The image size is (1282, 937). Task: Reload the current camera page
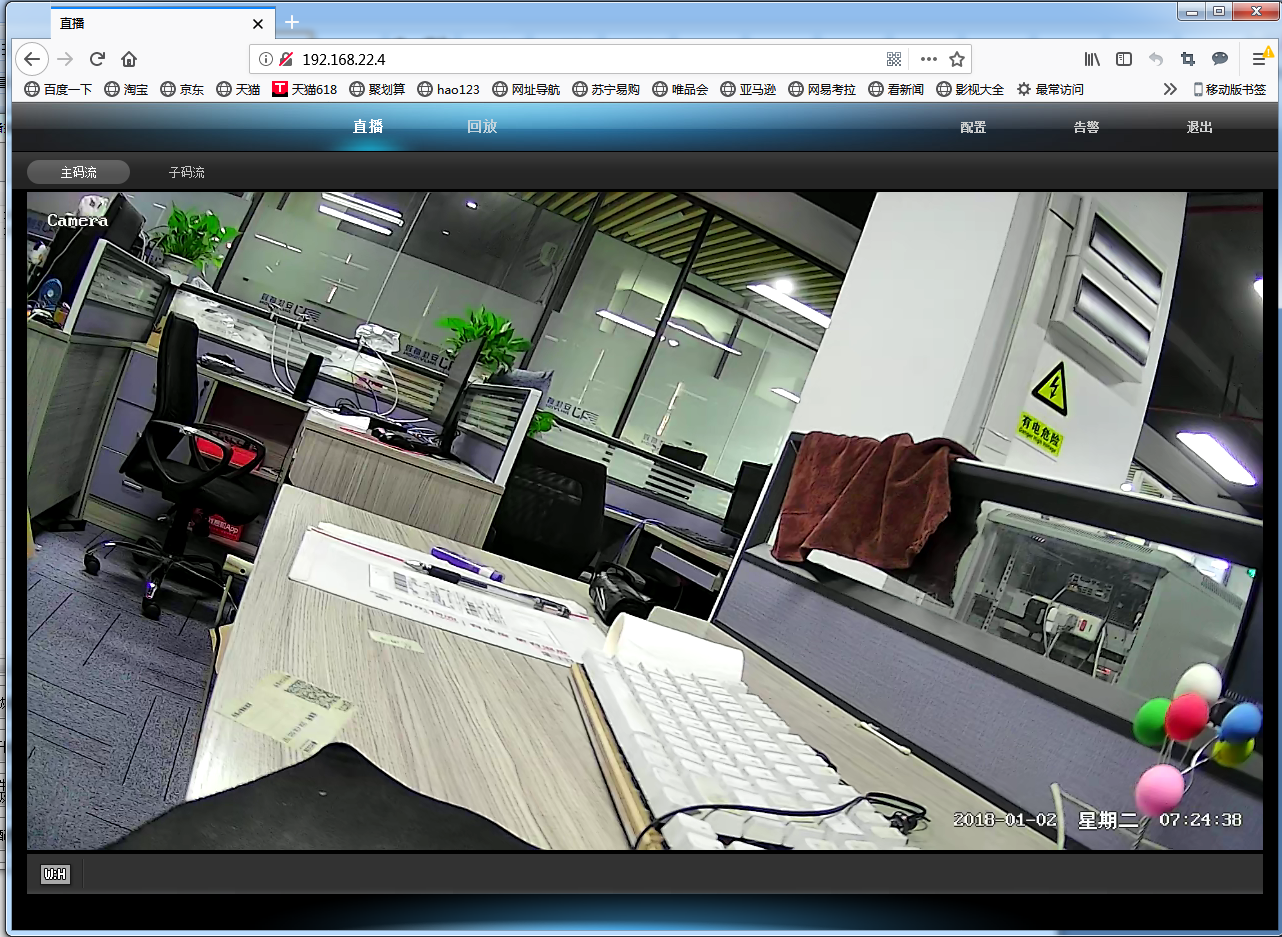(97, 59)
